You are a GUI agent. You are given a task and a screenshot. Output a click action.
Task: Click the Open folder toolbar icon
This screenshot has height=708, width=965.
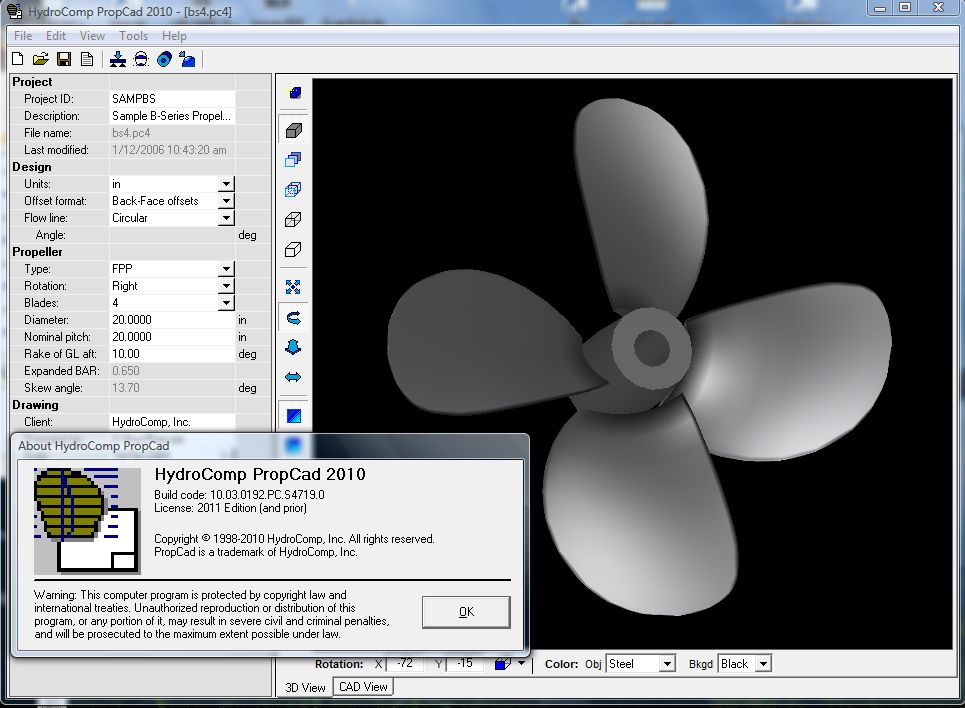(x=41, y=59)
